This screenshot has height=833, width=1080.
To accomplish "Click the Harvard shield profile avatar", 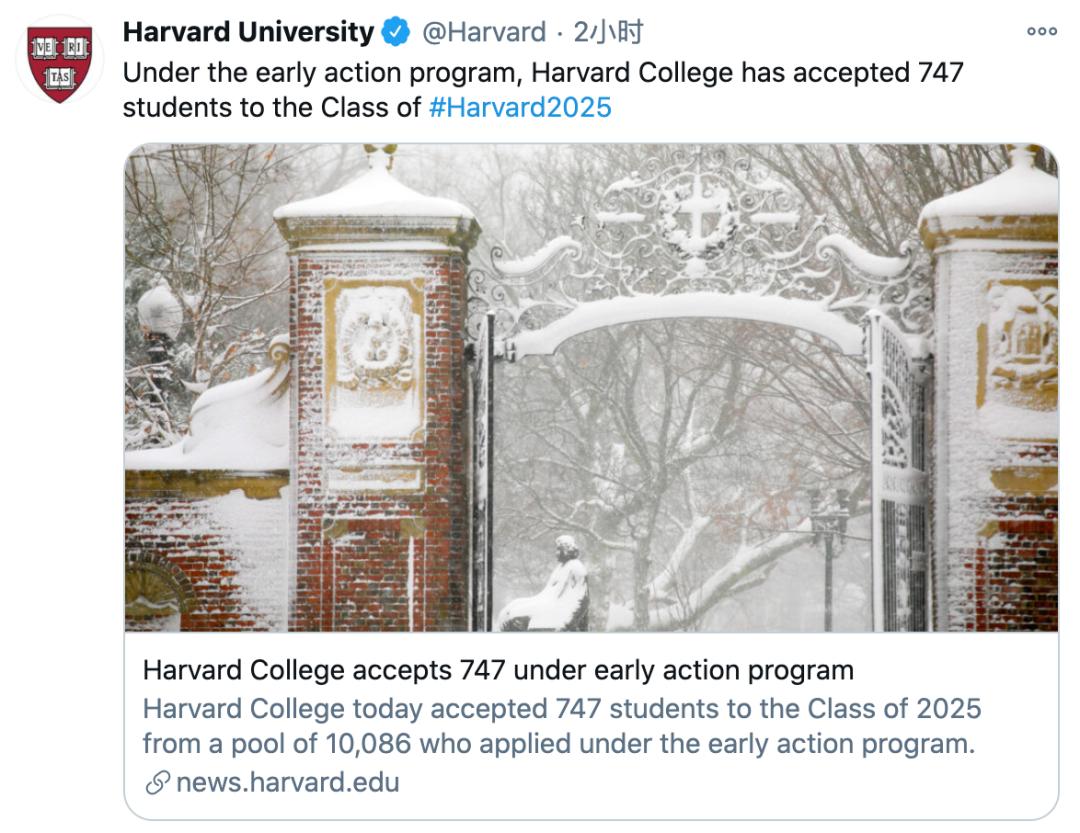I will [x=60, y=62].
